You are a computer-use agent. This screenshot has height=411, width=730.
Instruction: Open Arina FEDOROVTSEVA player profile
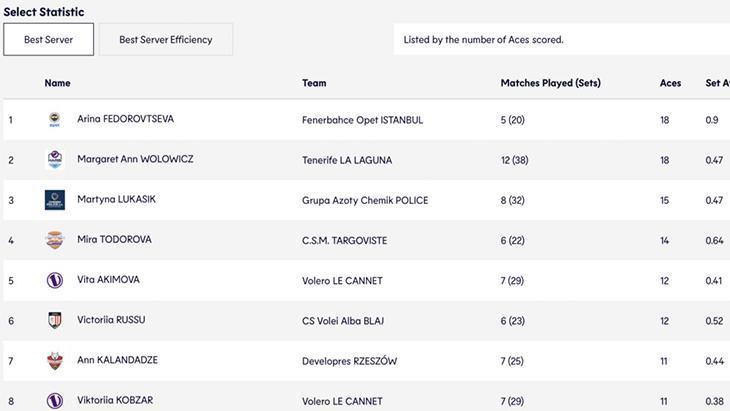pyautogui.click(x=125, y=119)
